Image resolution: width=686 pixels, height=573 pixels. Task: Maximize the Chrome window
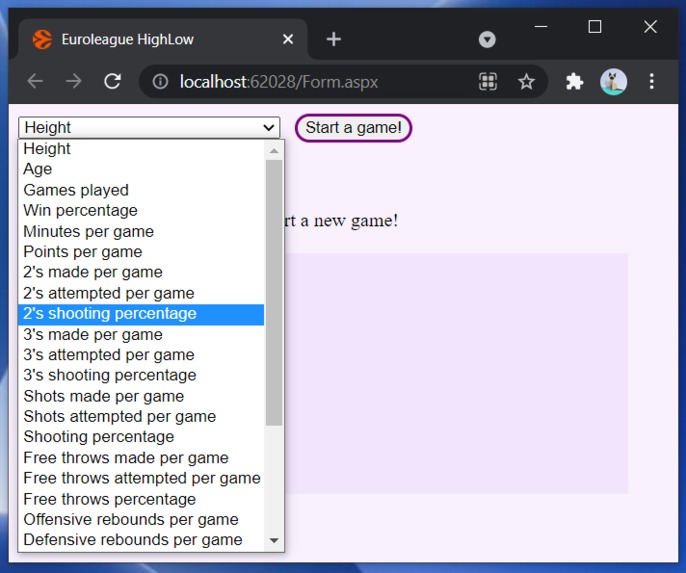pyautogui.click(x=595, y=27)
